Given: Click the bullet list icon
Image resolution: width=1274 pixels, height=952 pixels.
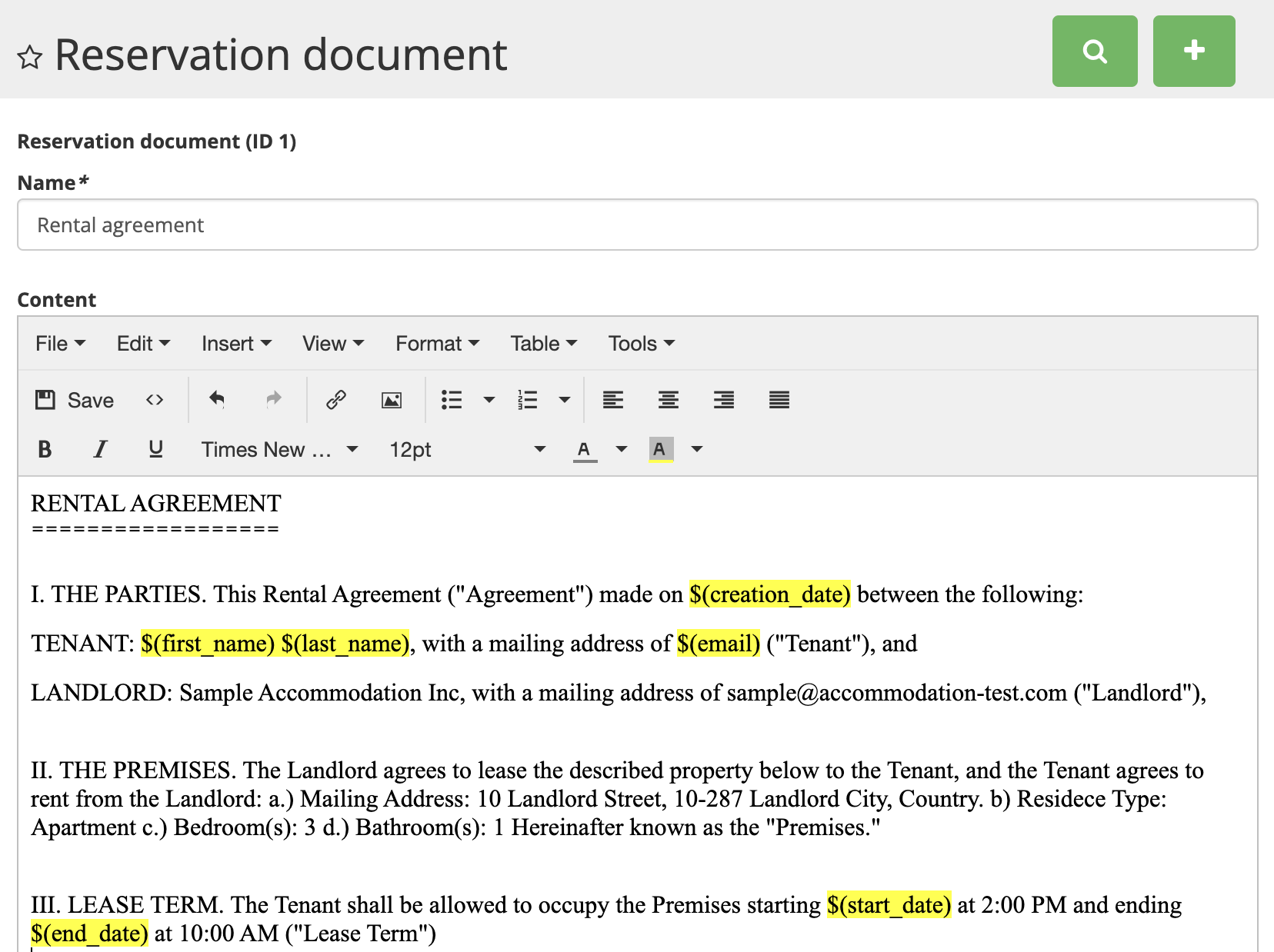Looking at the screenshot, I should click(x=452, y=400).
